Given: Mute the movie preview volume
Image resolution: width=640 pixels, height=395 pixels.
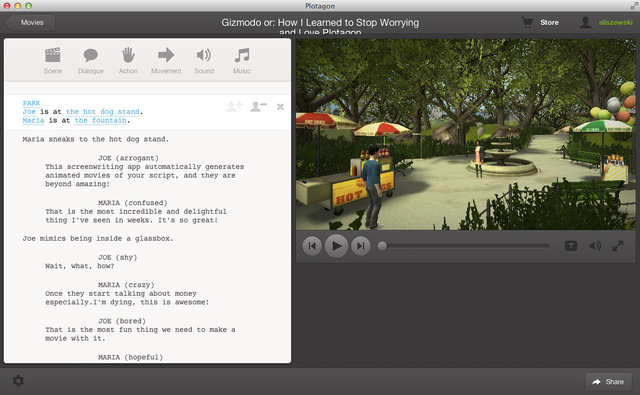Looking at the screenshot, I should (595, 246).
